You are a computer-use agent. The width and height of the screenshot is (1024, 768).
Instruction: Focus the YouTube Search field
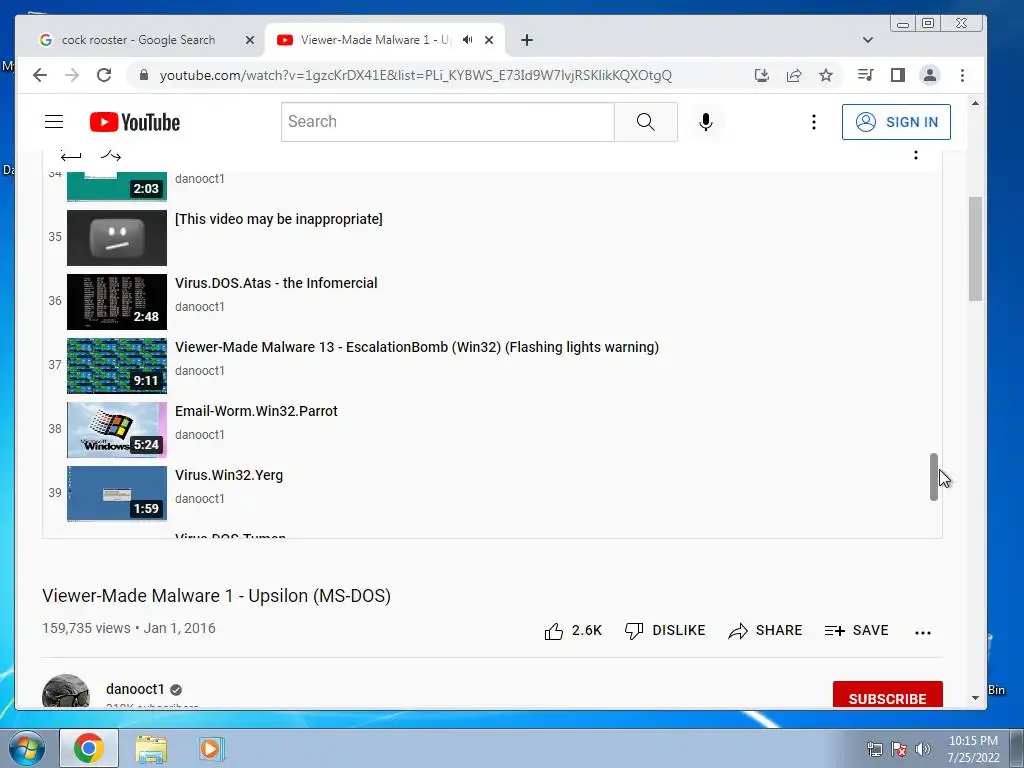pyautogui.click(x=447, y=121)
